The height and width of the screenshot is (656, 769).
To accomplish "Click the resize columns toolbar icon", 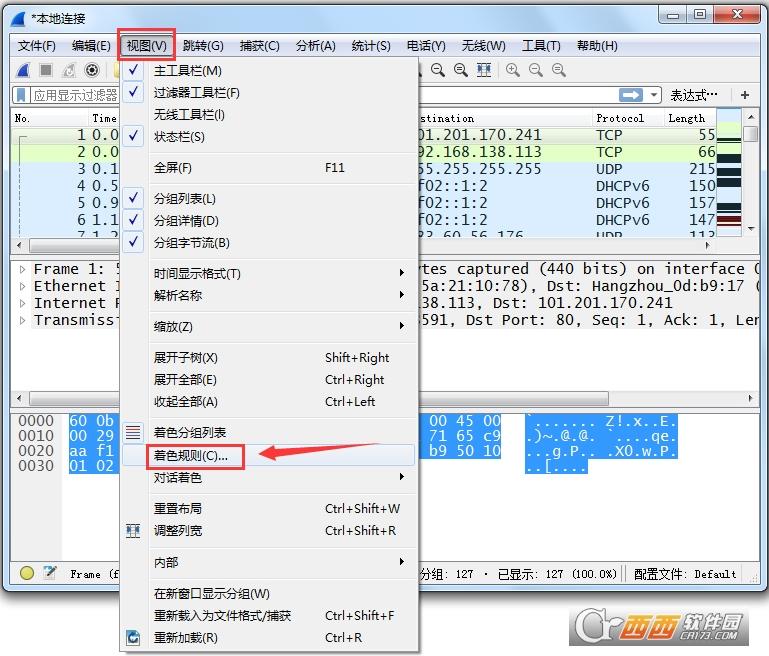I will point(484,71).
